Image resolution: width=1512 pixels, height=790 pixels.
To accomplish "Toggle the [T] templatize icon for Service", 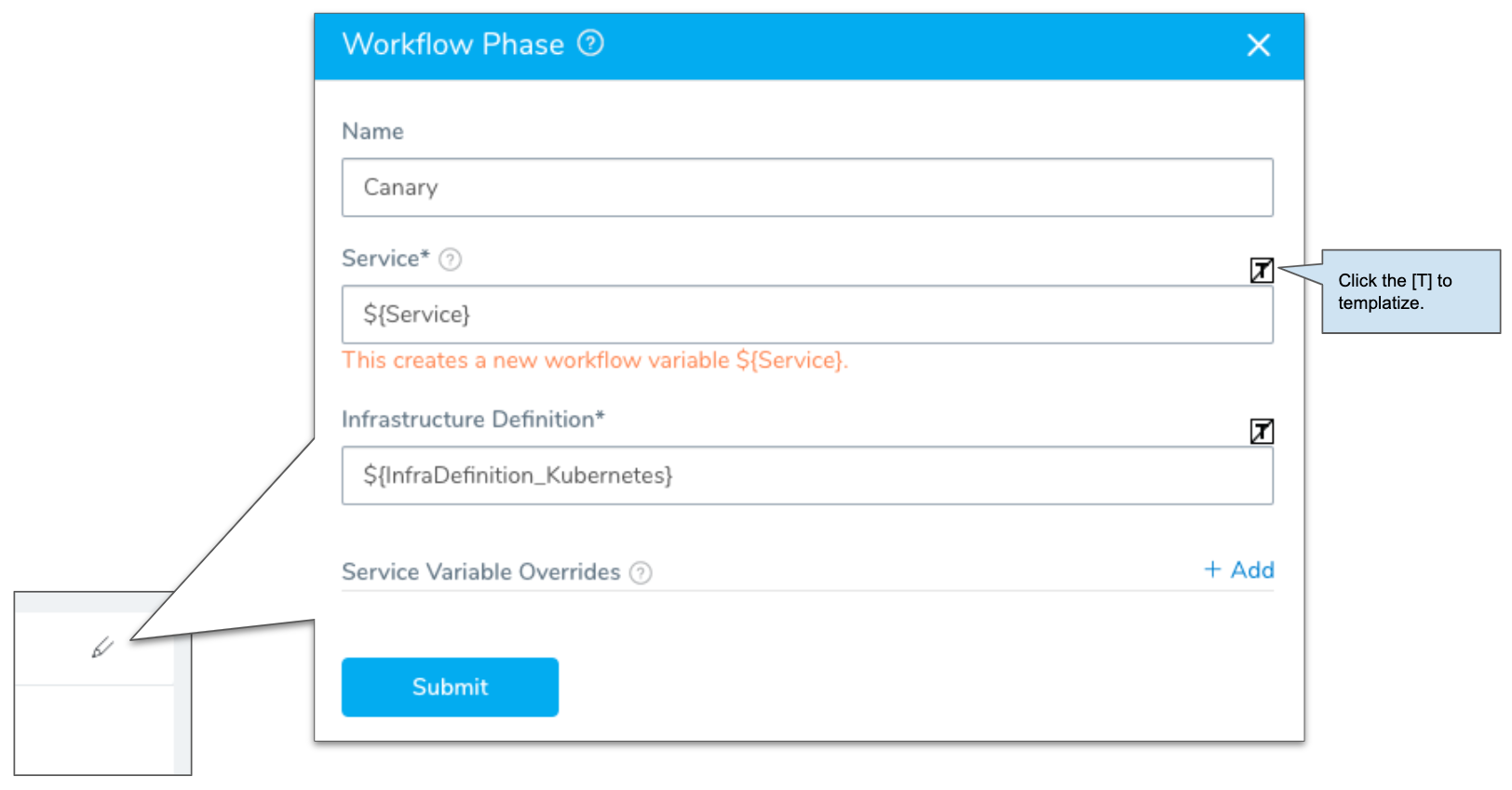I will [x=1262, y=270].
